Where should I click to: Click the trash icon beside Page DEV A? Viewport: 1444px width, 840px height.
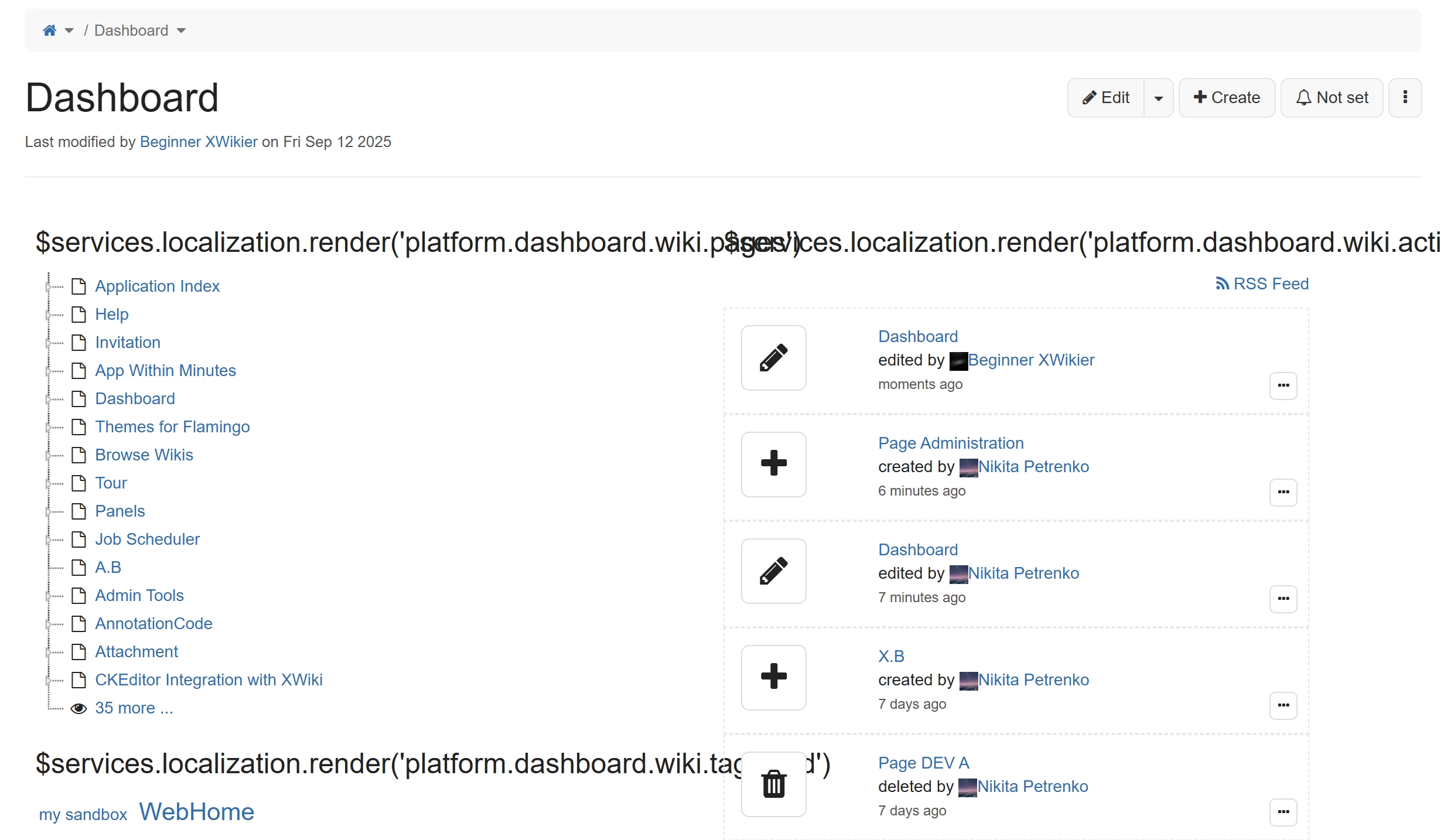[x=773, y=784]
